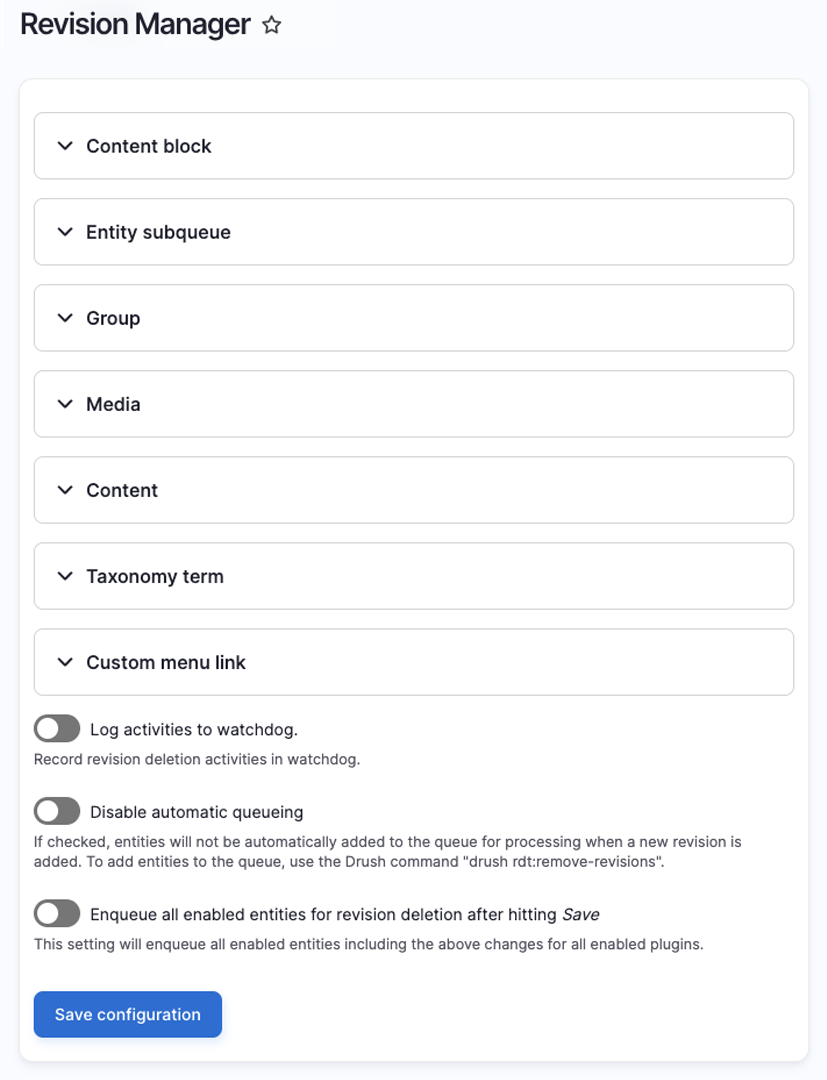Click the chevron icon beside Taxonomy term
This screenshot has height=1080, width=827.
65,577
